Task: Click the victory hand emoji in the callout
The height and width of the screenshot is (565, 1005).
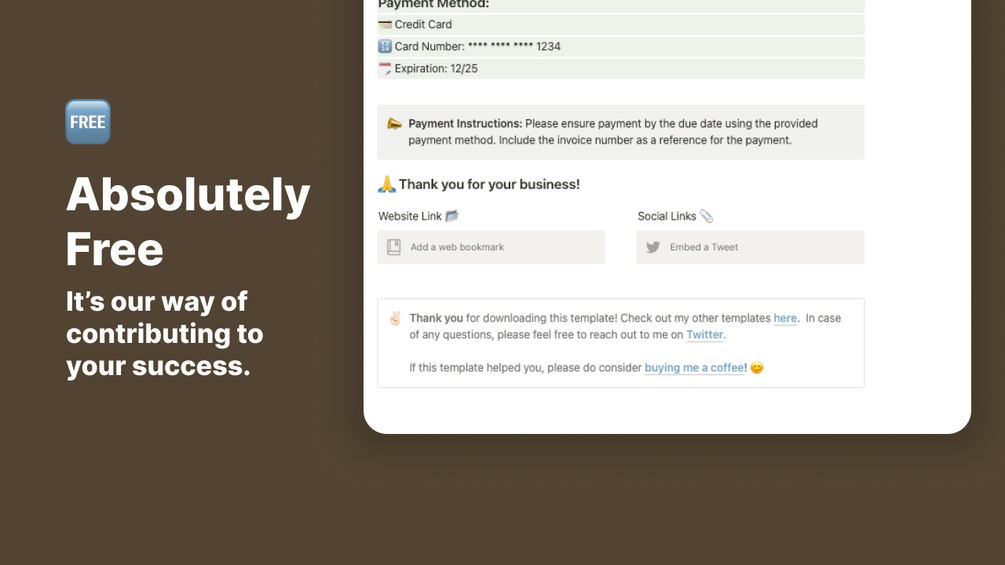Action: pos(395,318)
